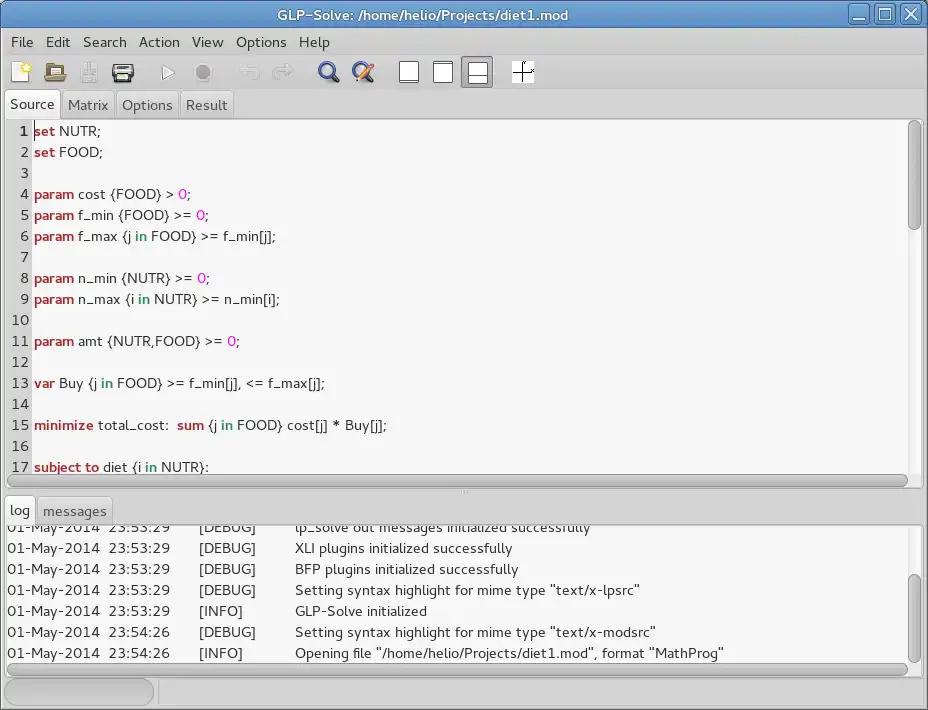
Task: Click log entry mentioning 'text/x-lpsrc'
Action: point(467,590)
